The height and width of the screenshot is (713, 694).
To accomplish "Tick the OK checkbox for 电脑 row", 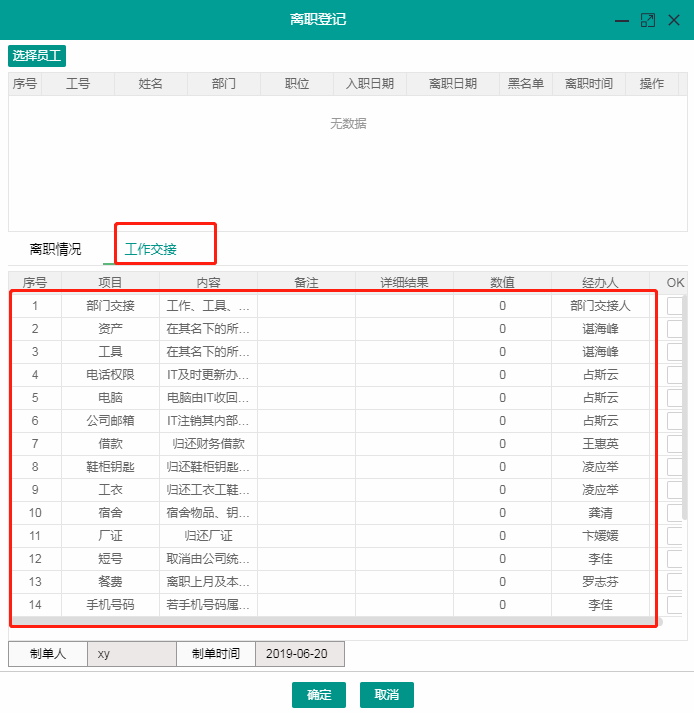I will tap(676, 398).
